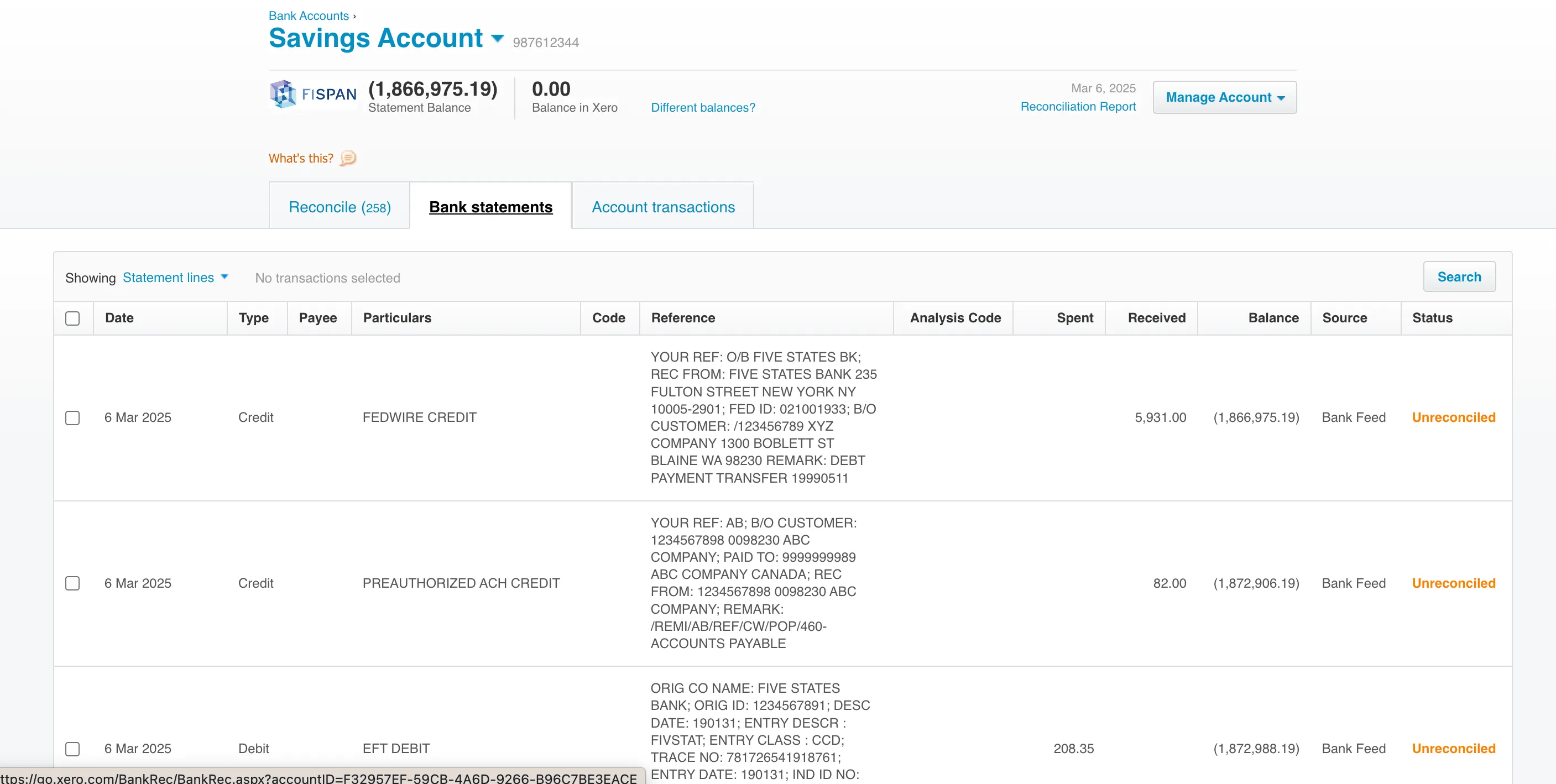Click Unreconciled status of EFT DEBIT row
The image size is (1556, 784).
[x=1453, y=749]
